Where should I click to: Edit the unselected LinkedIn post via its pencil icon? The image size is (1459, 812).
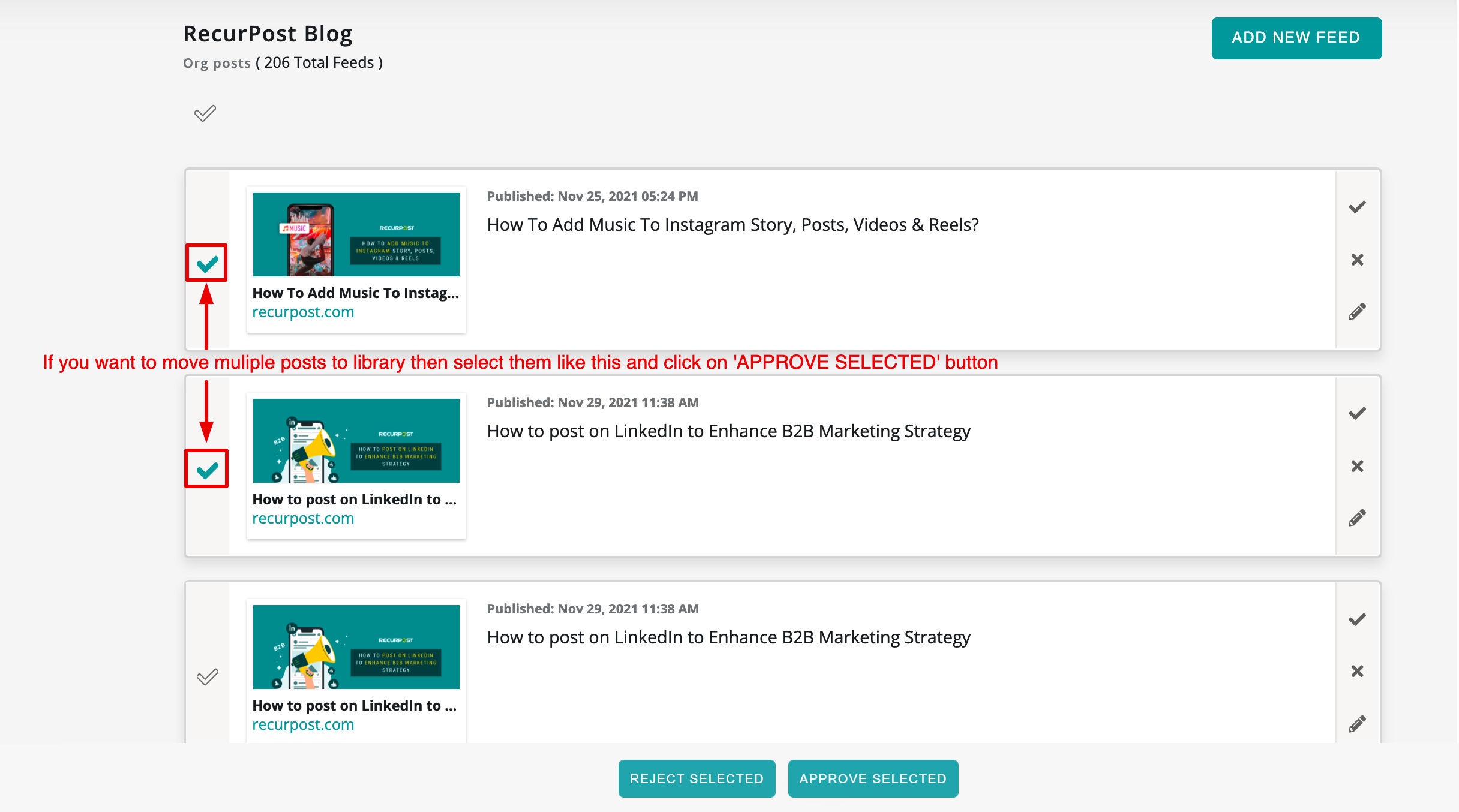1357,724
